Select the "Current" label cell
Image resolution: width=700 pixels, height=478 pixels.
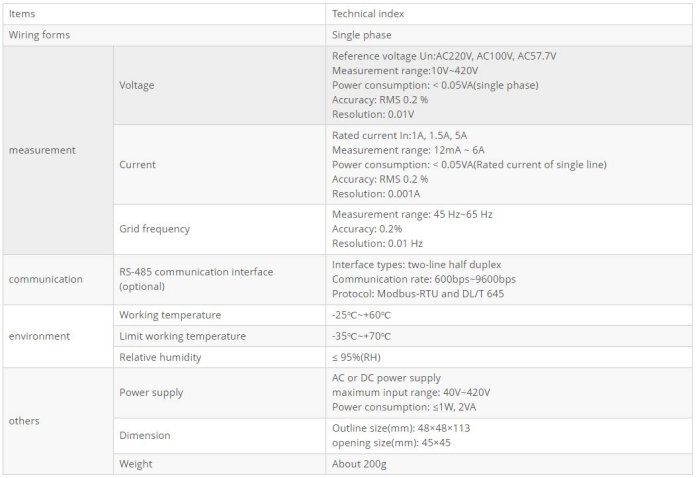point(137,164)
